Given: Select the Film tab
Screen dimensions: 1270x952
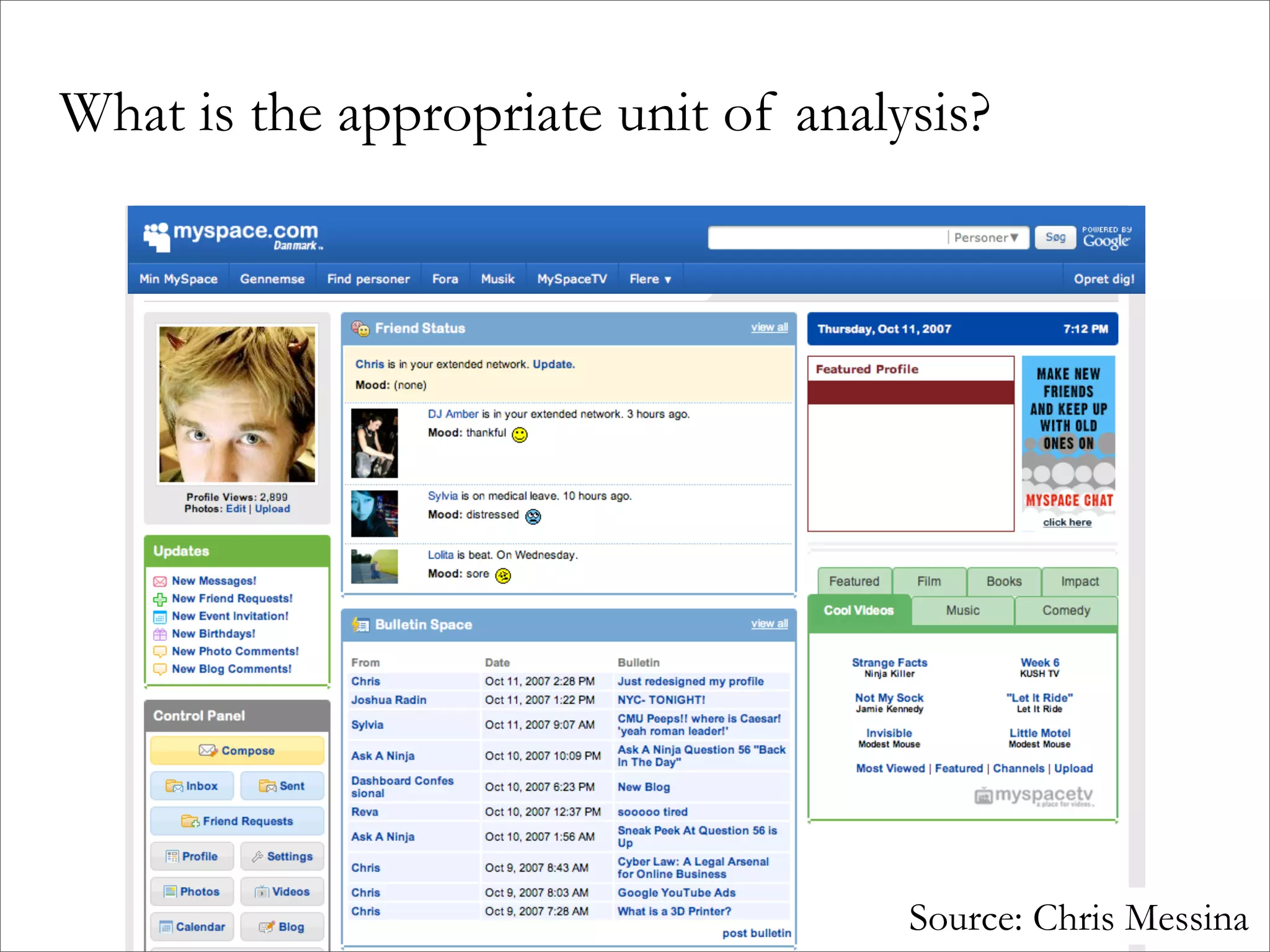Looking at the screenshot, I should point(928,581).
